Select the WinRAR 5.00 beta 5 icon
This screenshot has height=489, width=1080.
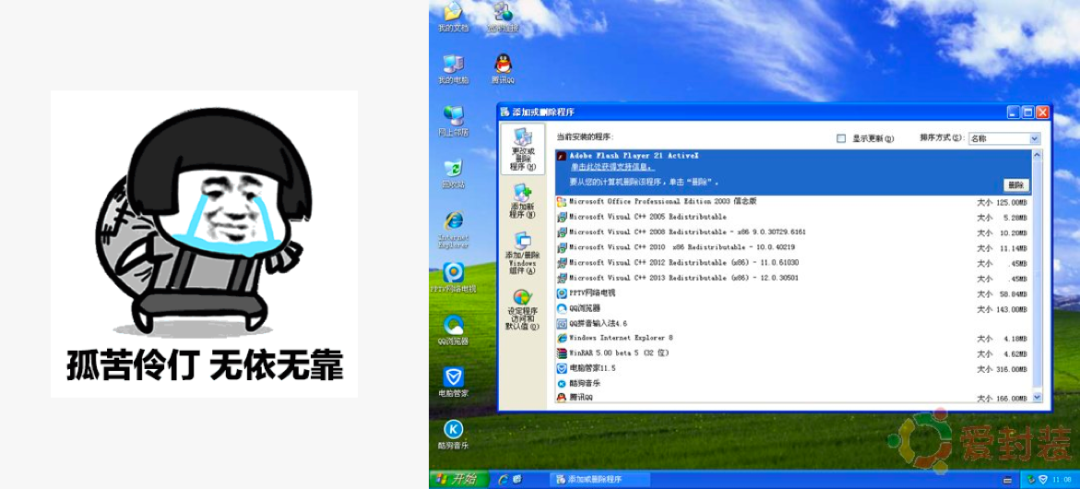click(x=561, y=353)
